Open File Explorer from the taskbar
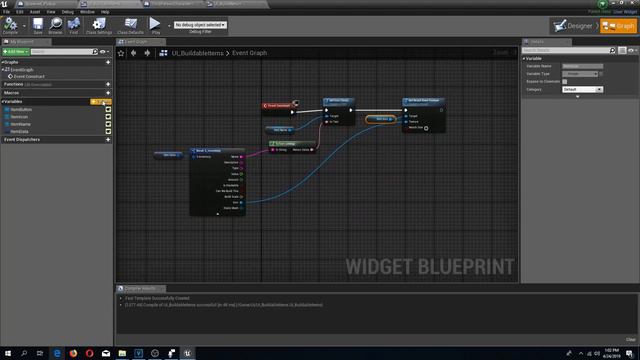 pos(122,353)
